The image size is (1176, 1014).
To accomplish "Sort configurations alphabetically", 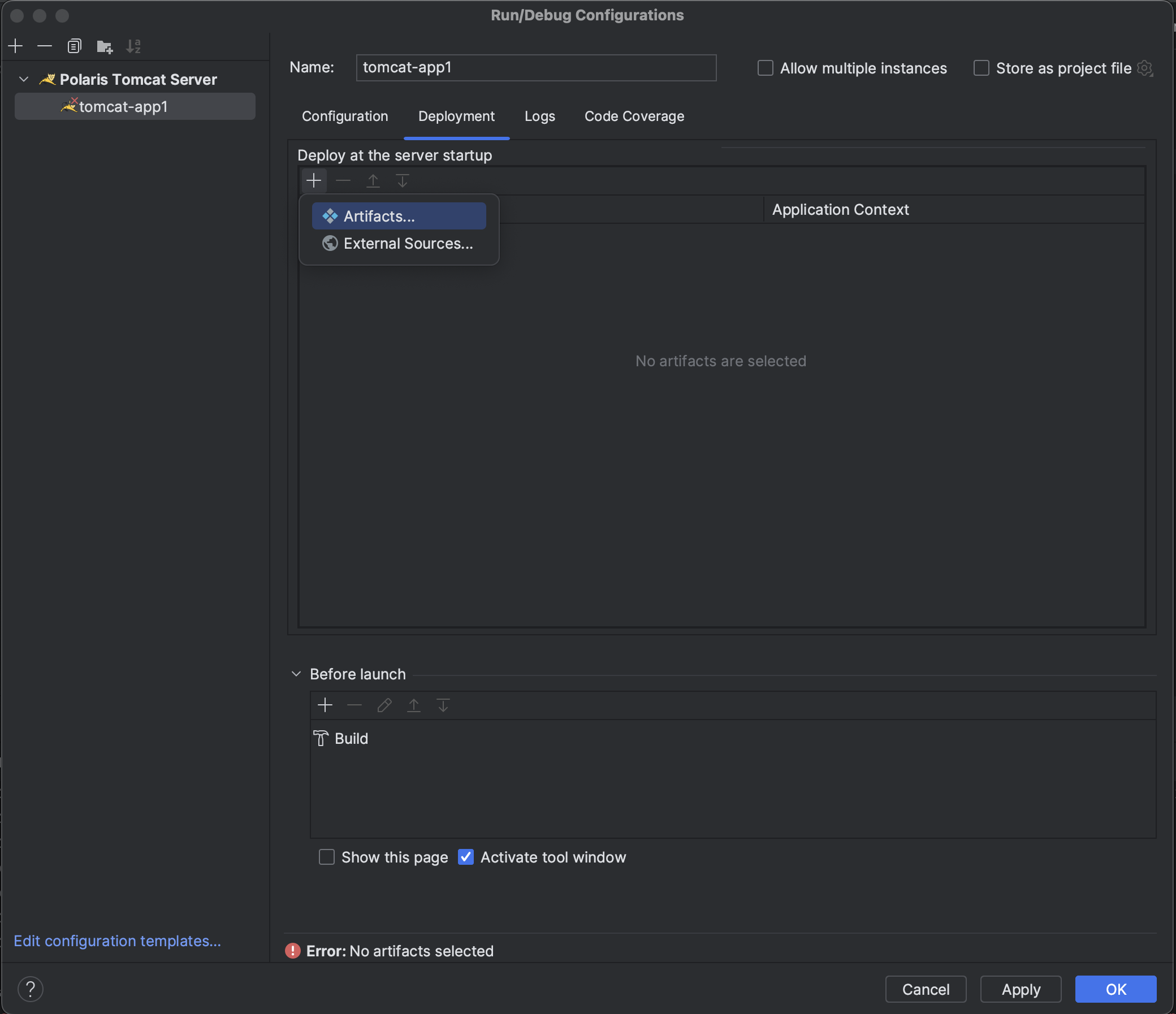I will tap(134, 46).
